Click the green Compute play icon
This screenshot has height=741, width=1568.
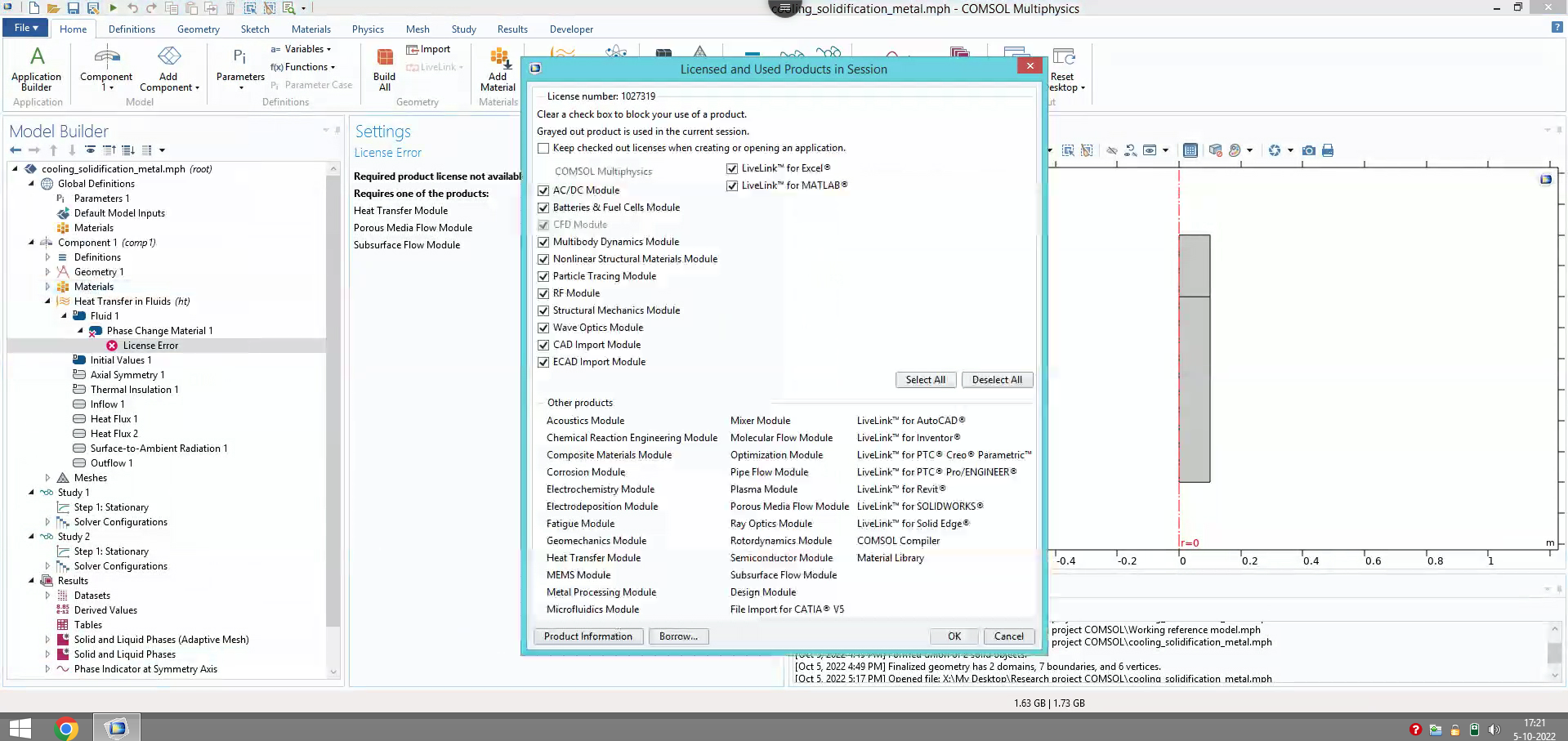point(113,8)
